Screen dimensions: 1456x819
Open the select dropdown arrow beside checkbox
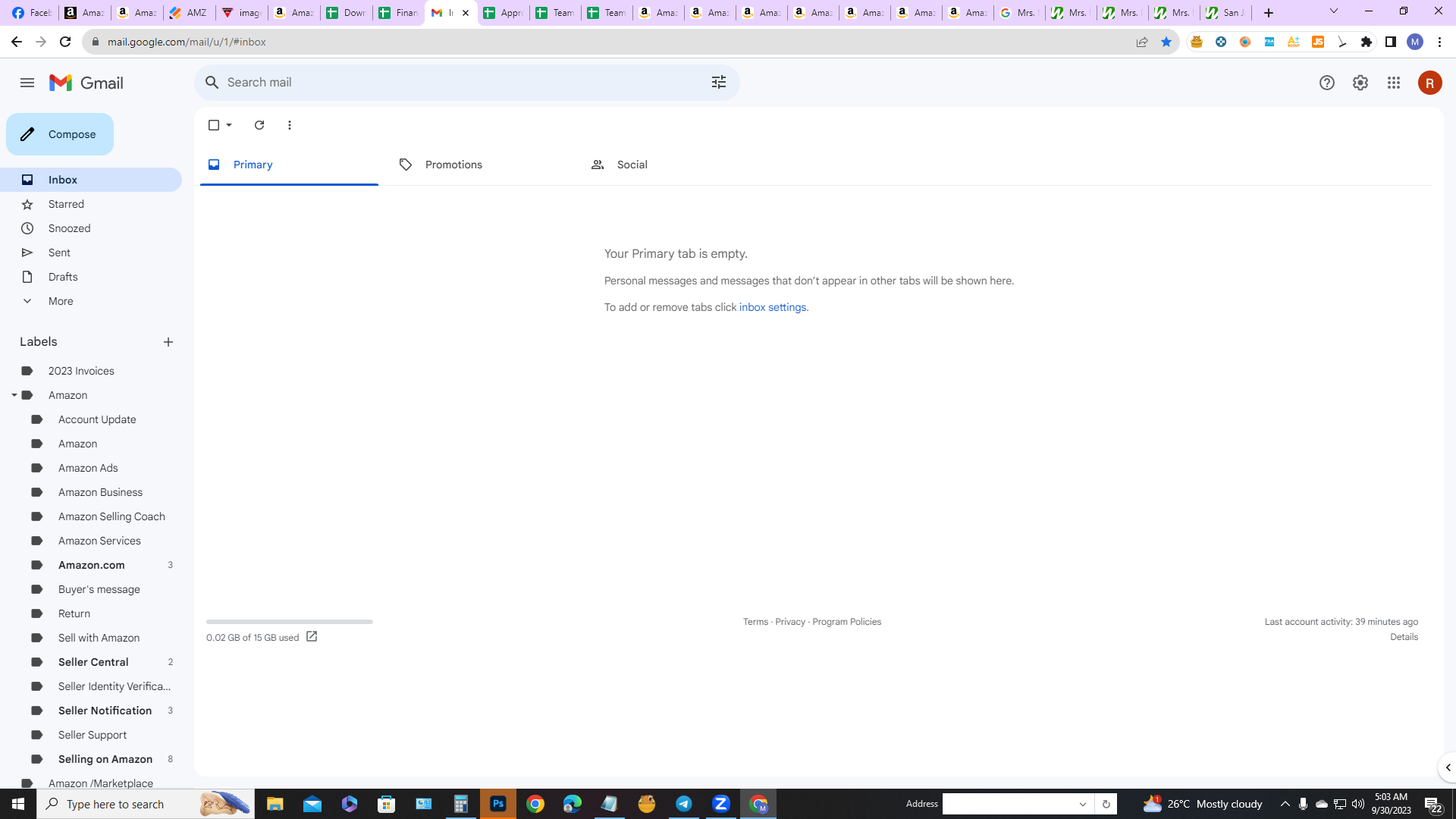[x=229, y=125]
